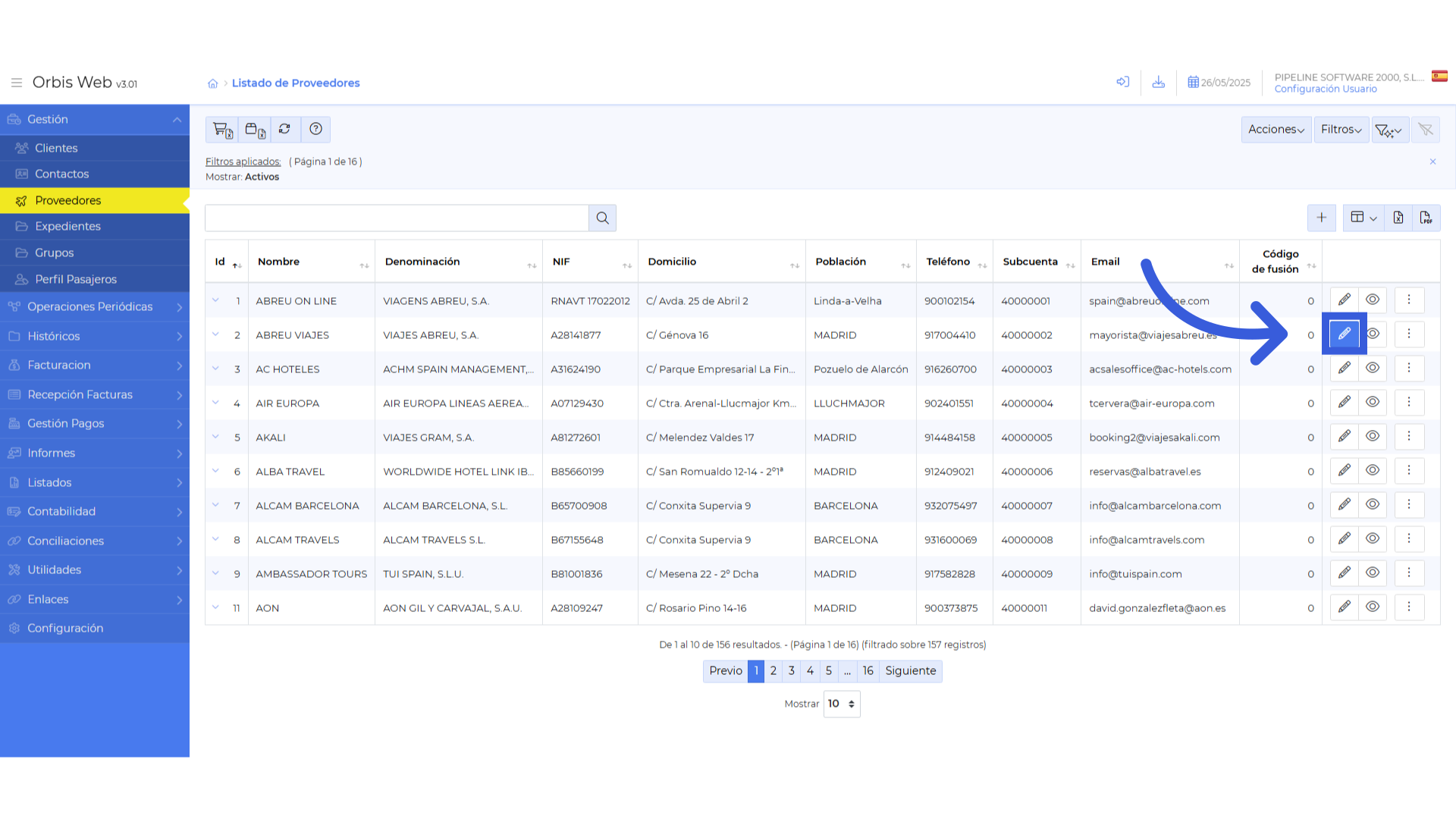Click the Listado de Proveedores breadcrumb

click(x=296, y=83)
